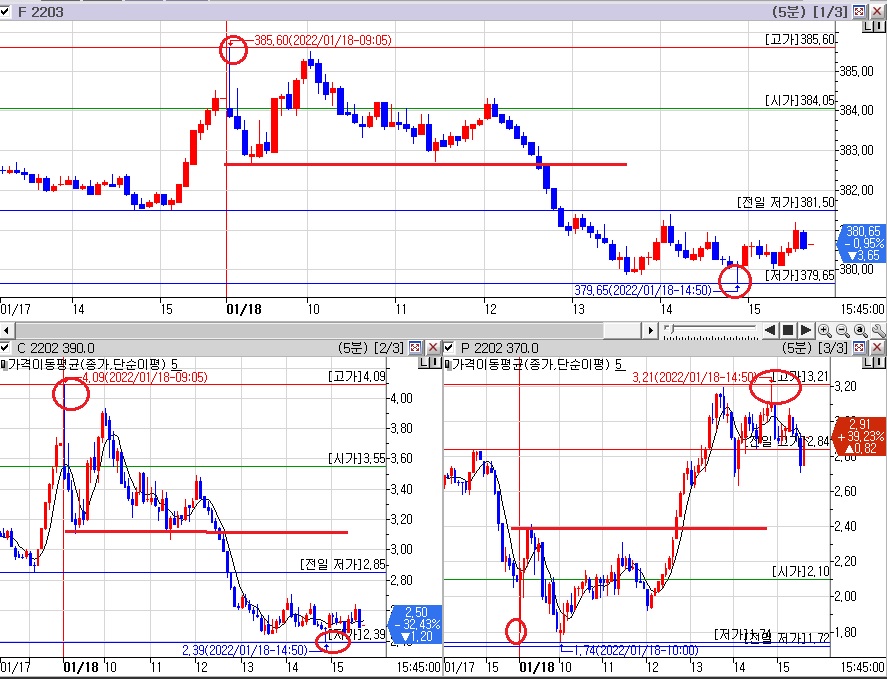Click the 2.39(2022/01/18-14:50) call low annotation
The width and height of the screenshot is (887, 679).
tap(245, 651)
